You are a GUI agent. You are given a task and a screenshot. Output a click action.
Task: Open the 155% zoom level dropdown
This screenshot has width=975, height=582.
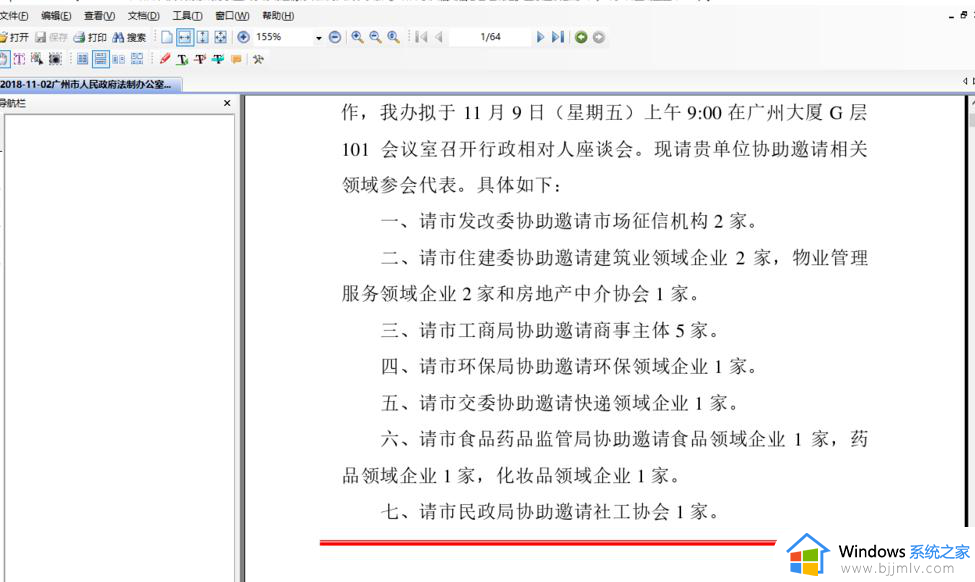(x=319, y=38)
